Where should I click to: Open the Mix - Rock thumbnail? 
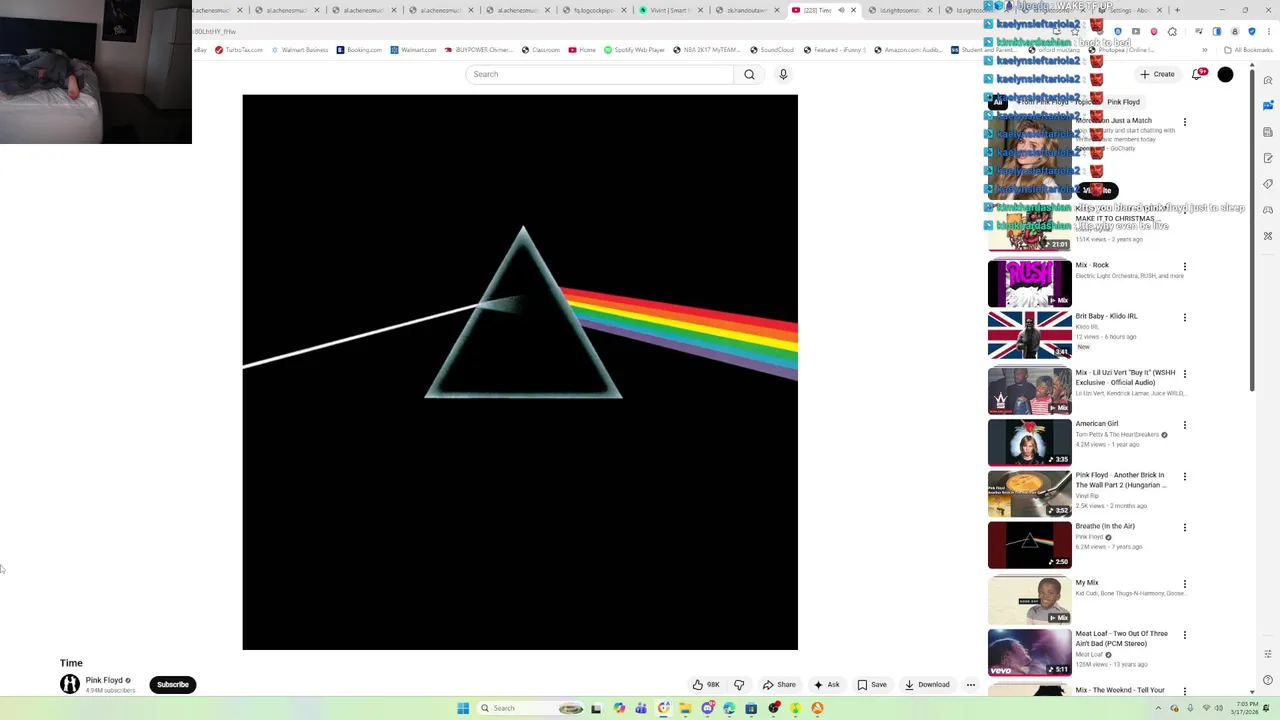pyautogui.click(x=1029, y=283)
